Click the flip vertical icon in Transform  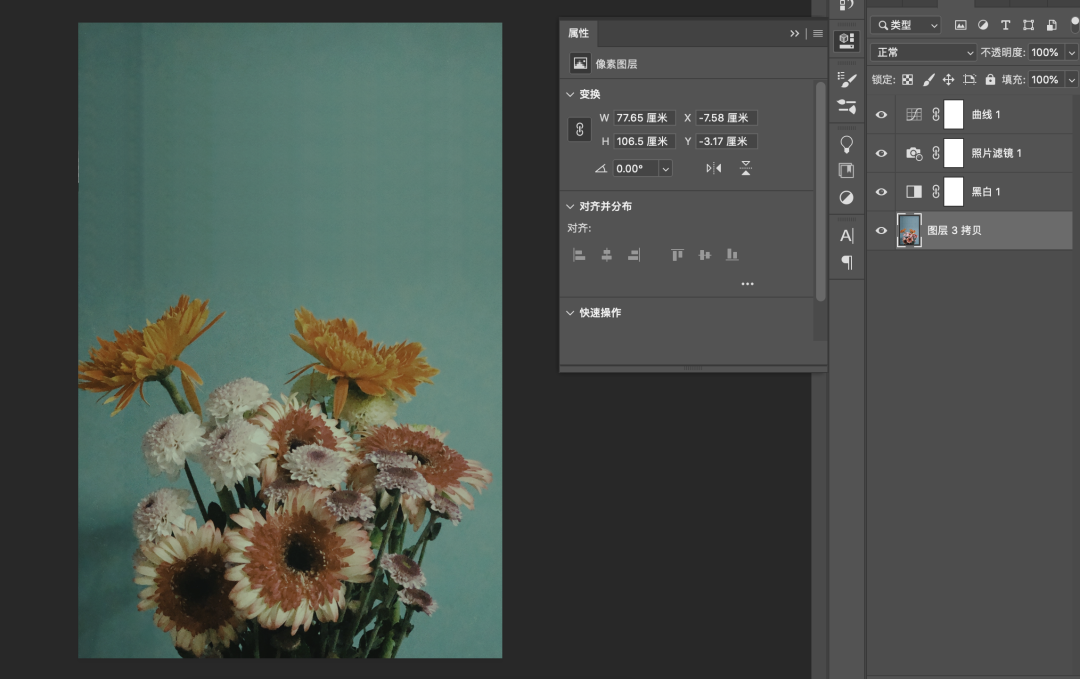746,168
